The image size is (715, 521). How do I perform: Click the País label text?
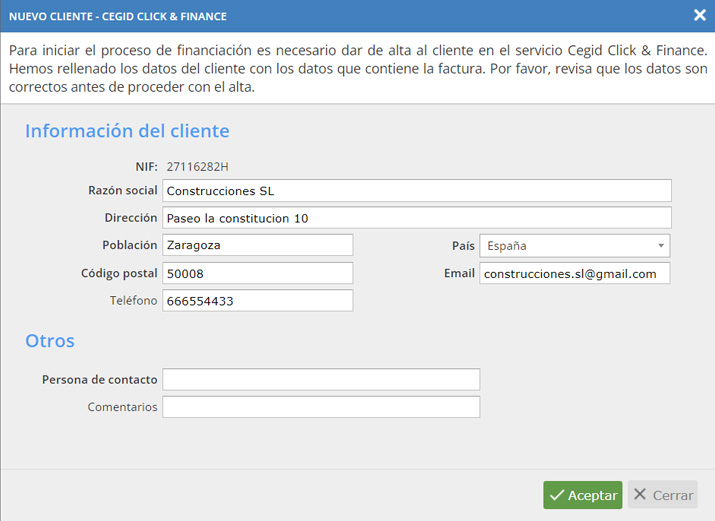[x=463, y=246]
